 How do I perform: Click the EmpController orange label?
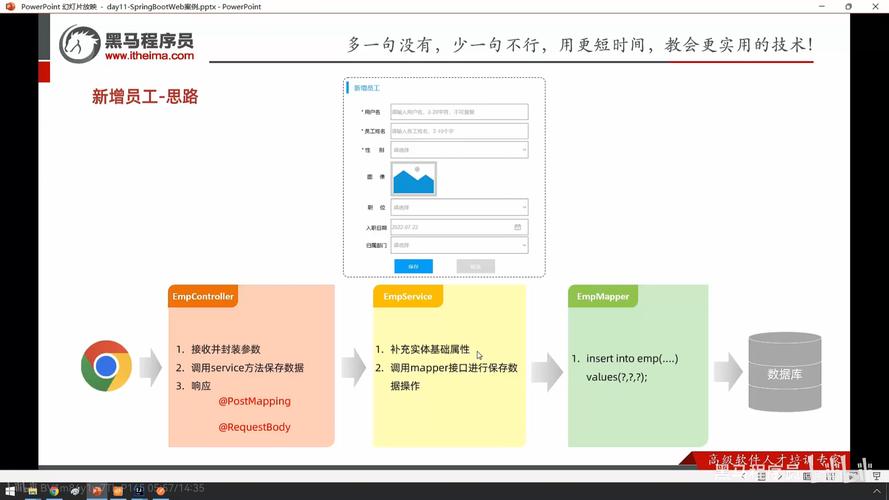point(203,296)
